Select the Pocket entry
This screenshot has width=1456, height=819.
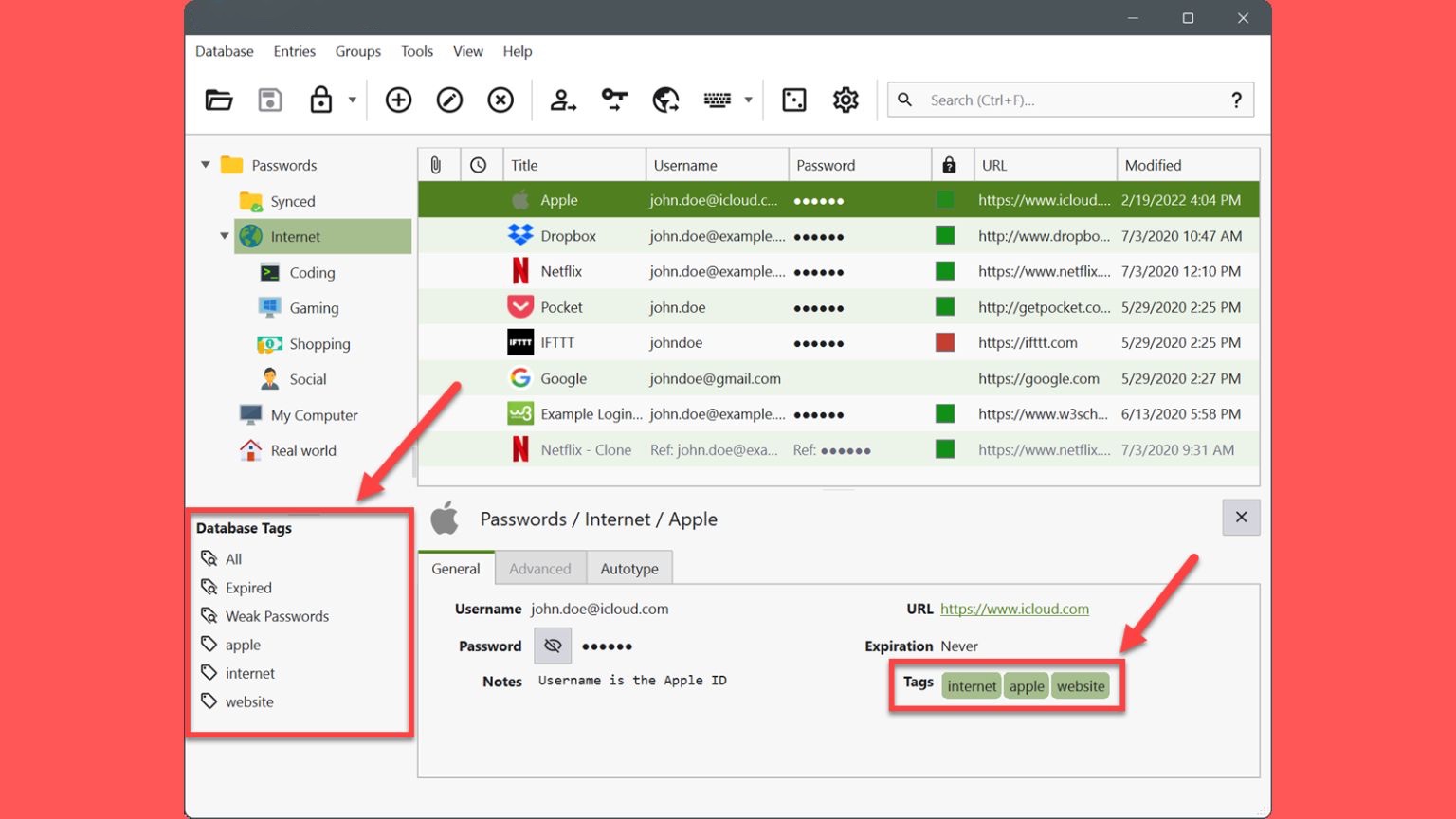[839, 307]
